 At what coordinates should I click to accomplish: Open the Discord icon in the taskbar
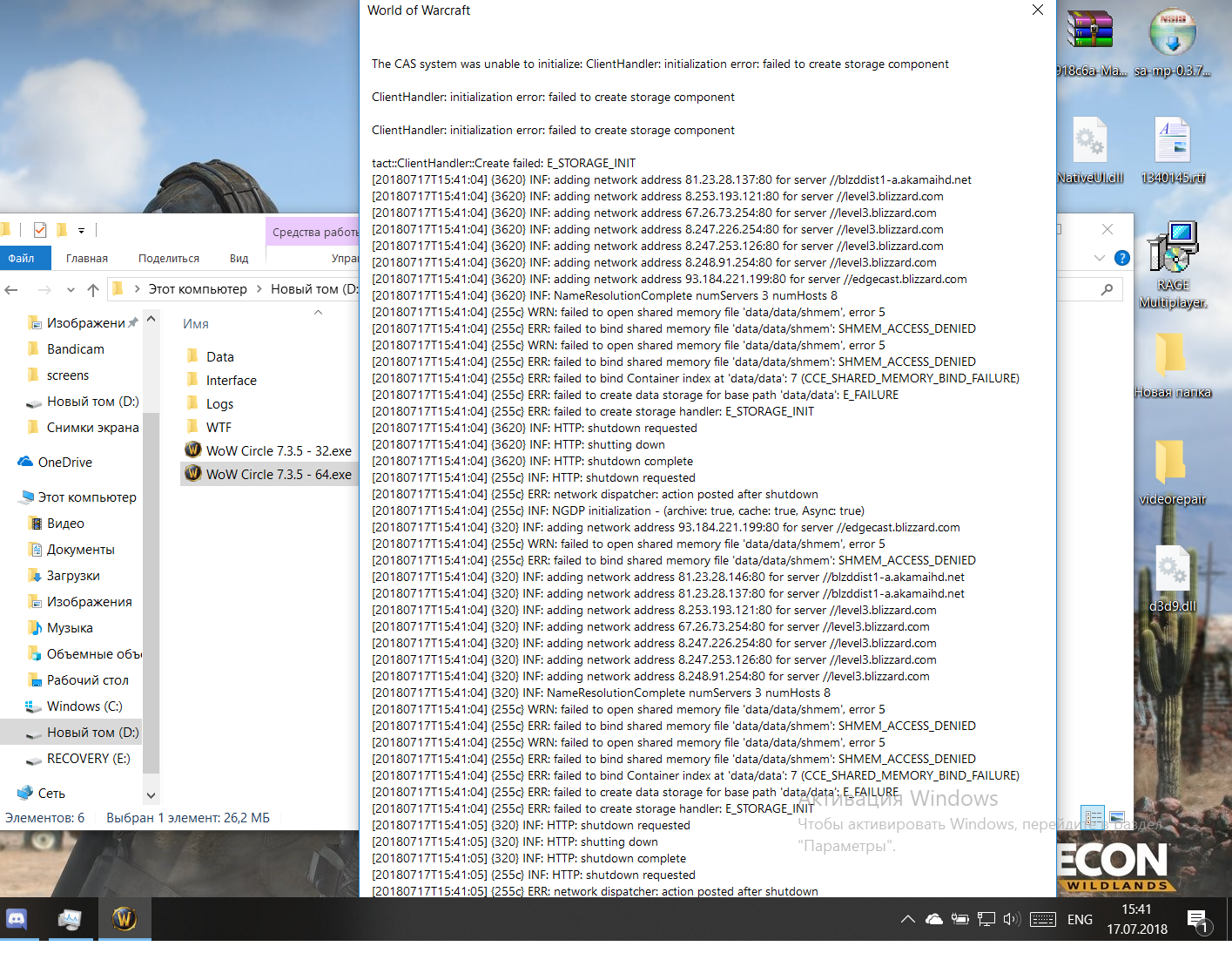point(17,919)
